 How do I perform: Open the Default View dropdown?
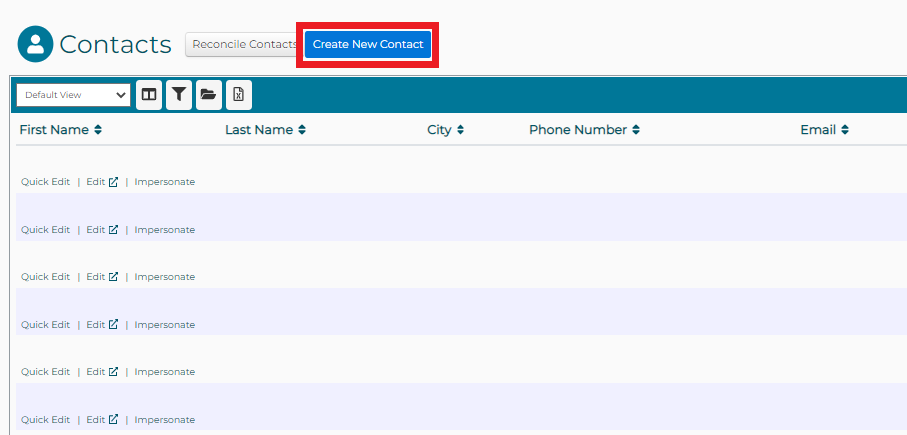point(74,95)
